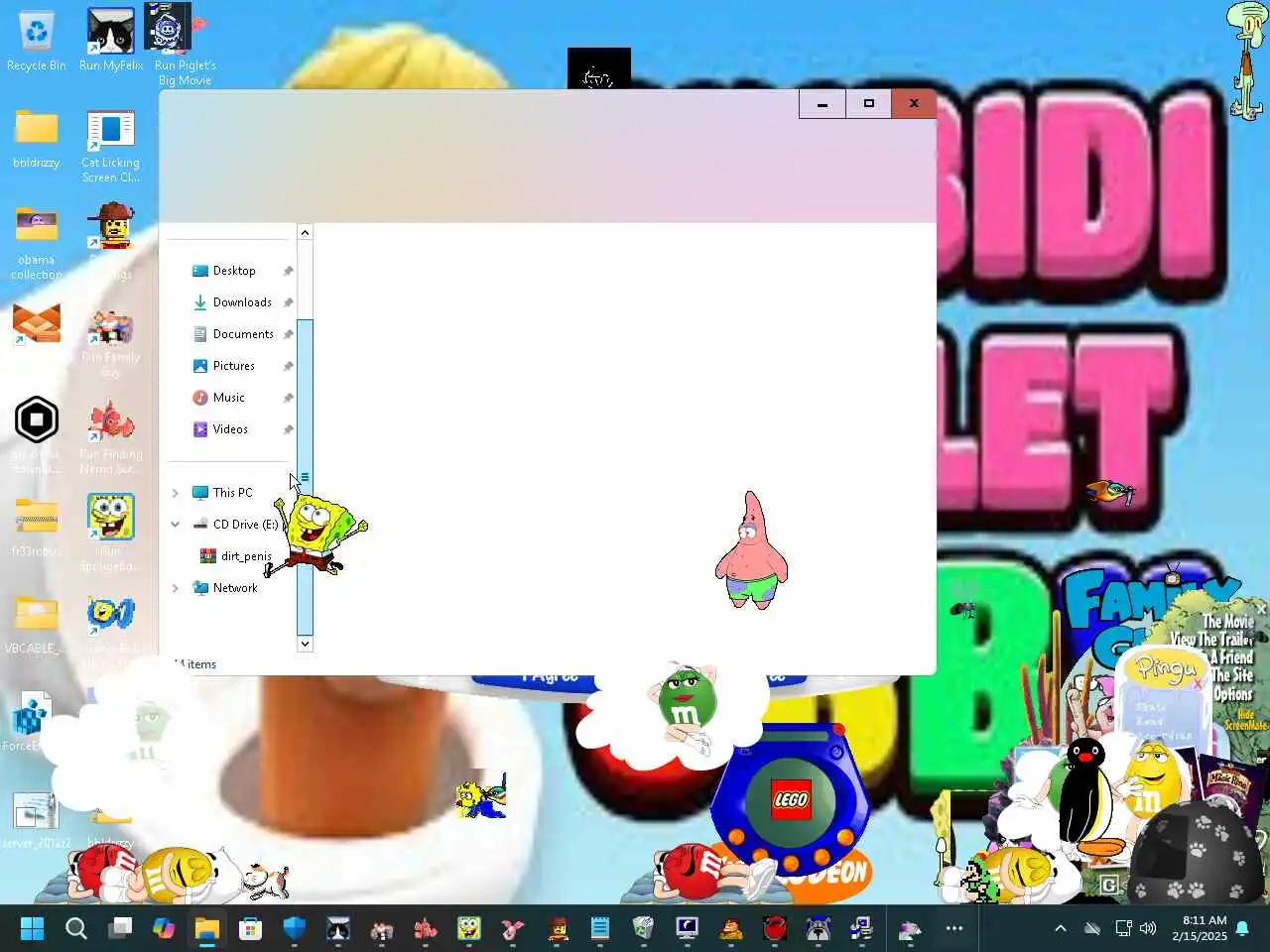
Task: Expand the This PC tree node
Action: tap(176, 493)
